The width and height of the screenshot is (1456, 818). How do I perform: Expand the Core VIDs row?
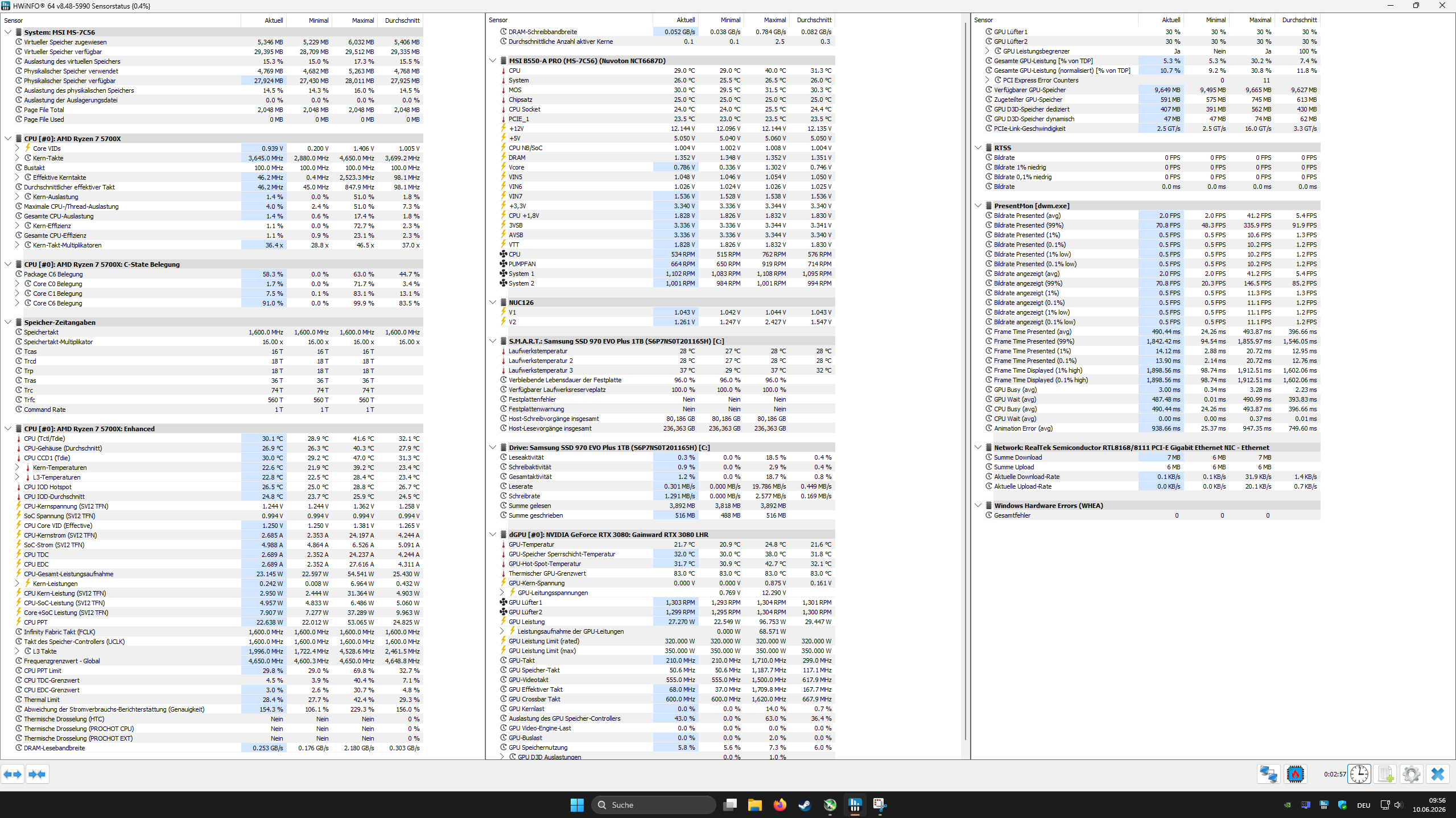coord(17,148)
